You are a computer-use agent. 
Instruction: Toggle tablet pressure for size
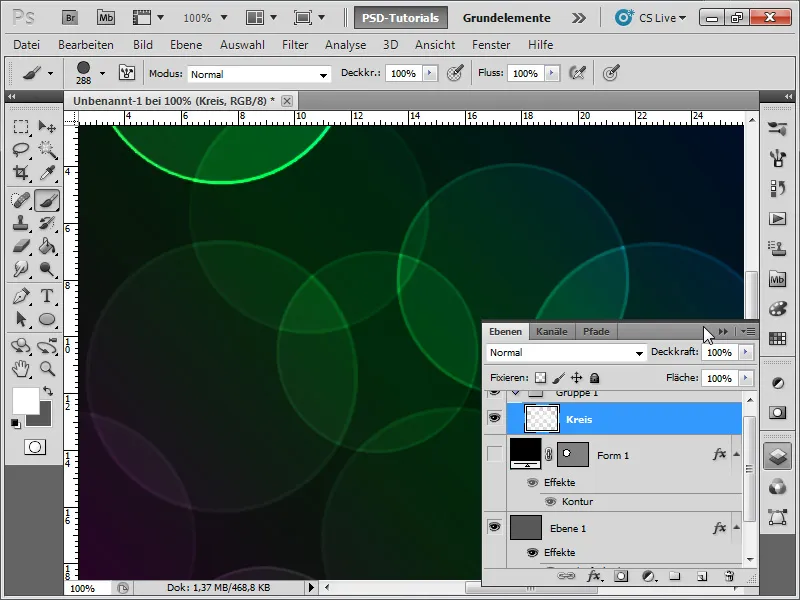pyautogui.click(x=611, y=73)
